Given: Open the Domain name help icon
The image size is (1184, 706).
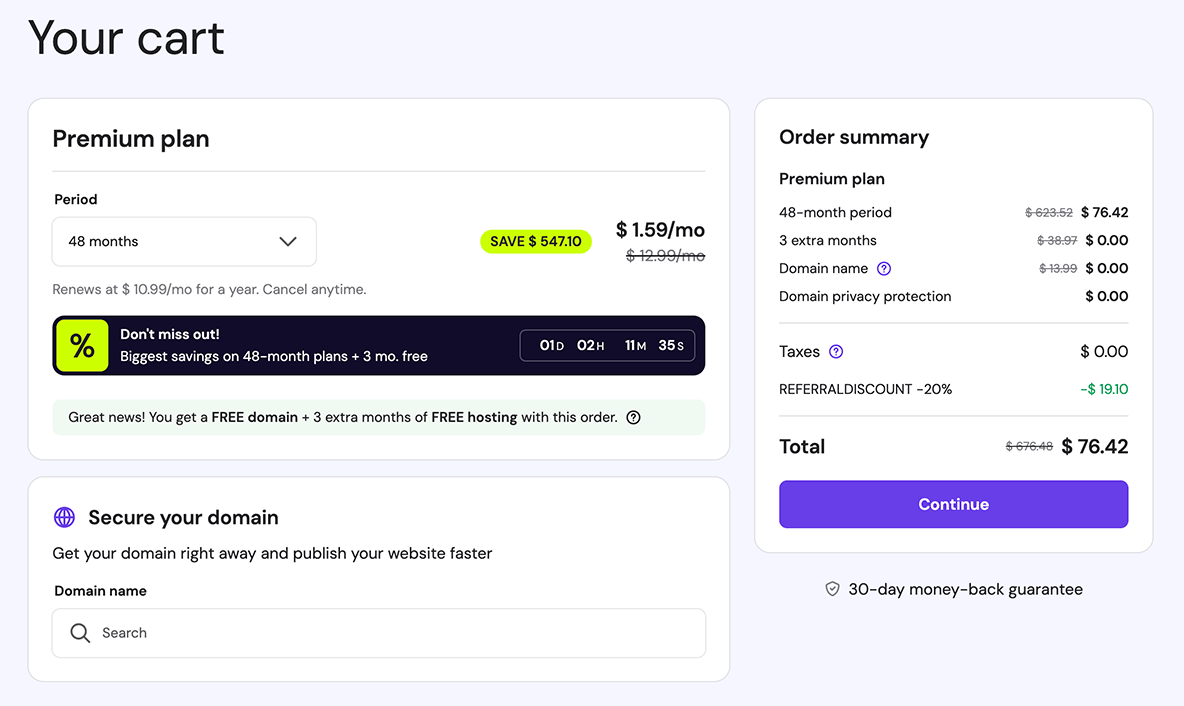Looking at the screenshot, I should (883, 268).
